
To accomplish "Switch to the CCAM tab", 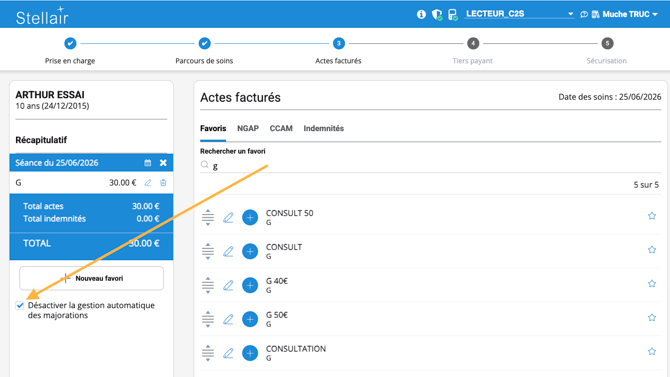I will 281,129.
